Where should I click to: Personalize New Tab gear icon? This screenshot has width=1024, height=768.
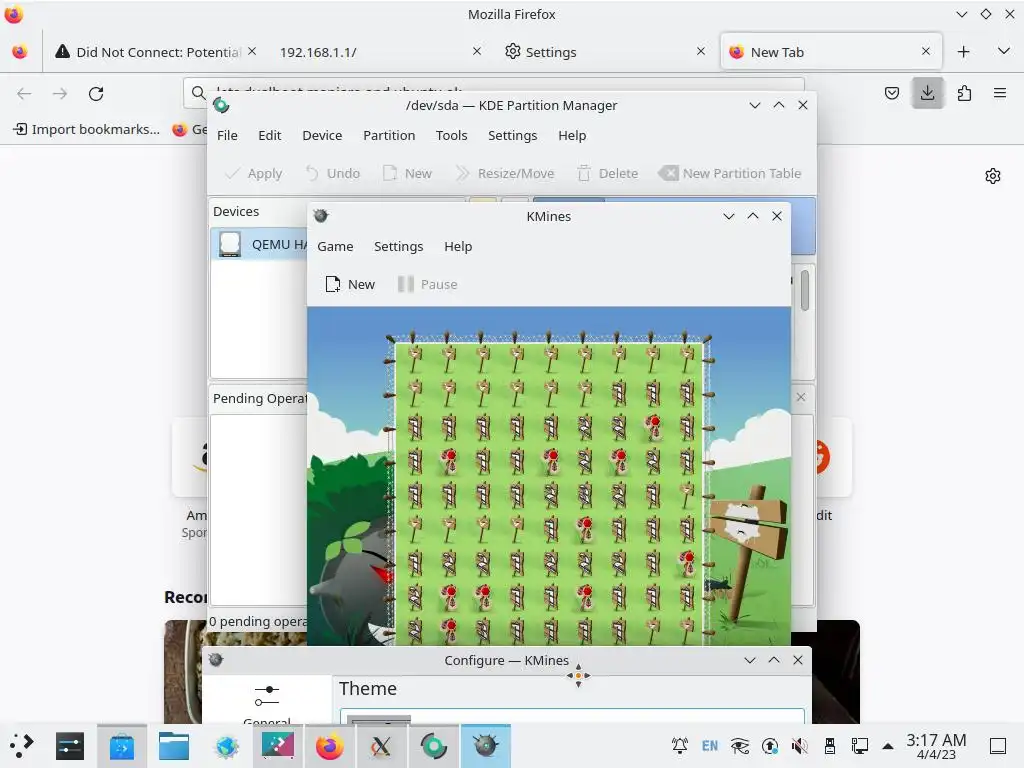pyautogui.click(x=993, y=176)
